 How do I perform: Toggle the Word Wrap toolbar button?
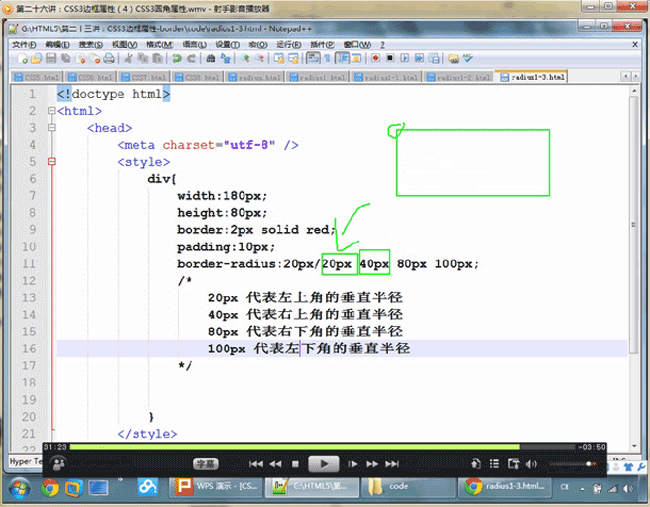click(313, 58)
